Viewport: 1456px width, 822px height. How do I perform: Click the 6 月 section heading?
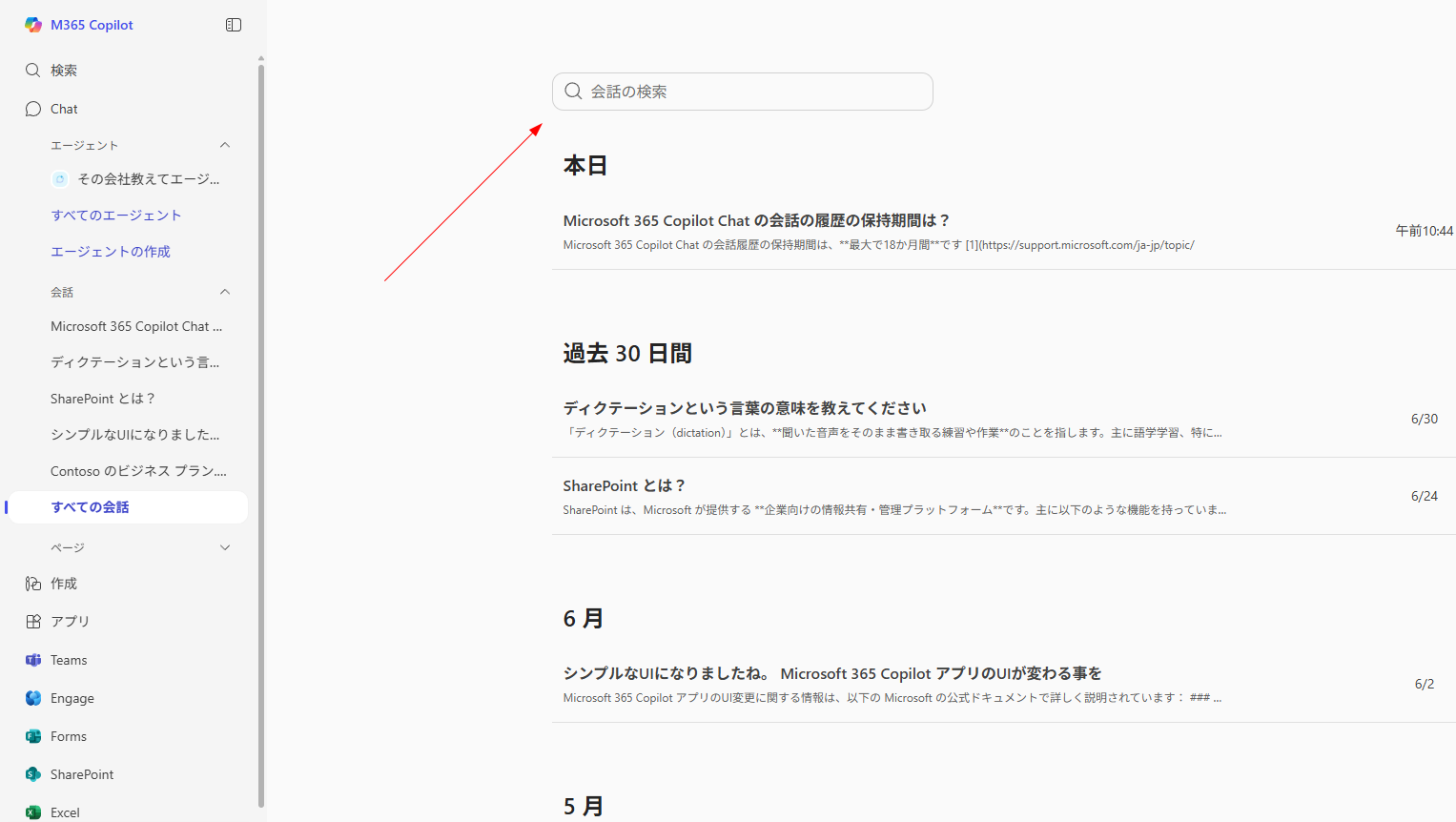pyautogui.click(x=584, y=619)
